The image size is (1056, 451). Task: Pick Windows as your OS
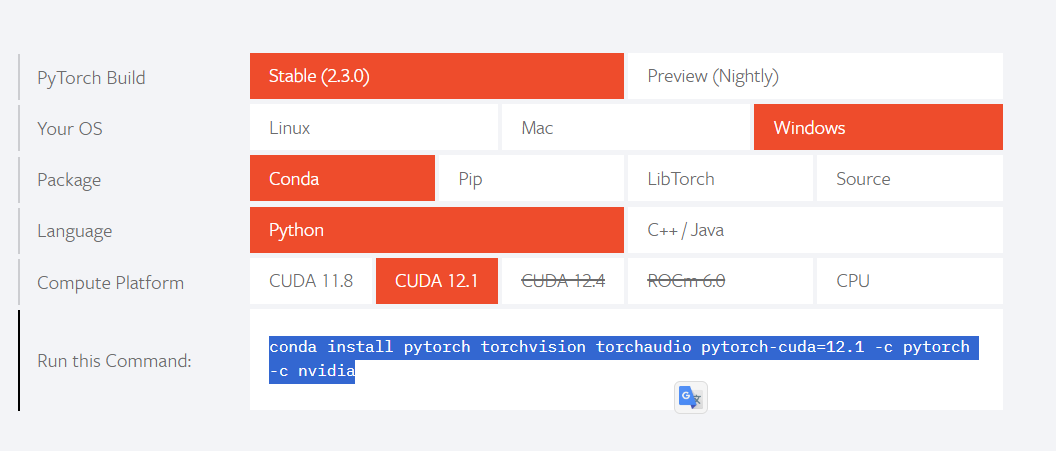point(878,127)
